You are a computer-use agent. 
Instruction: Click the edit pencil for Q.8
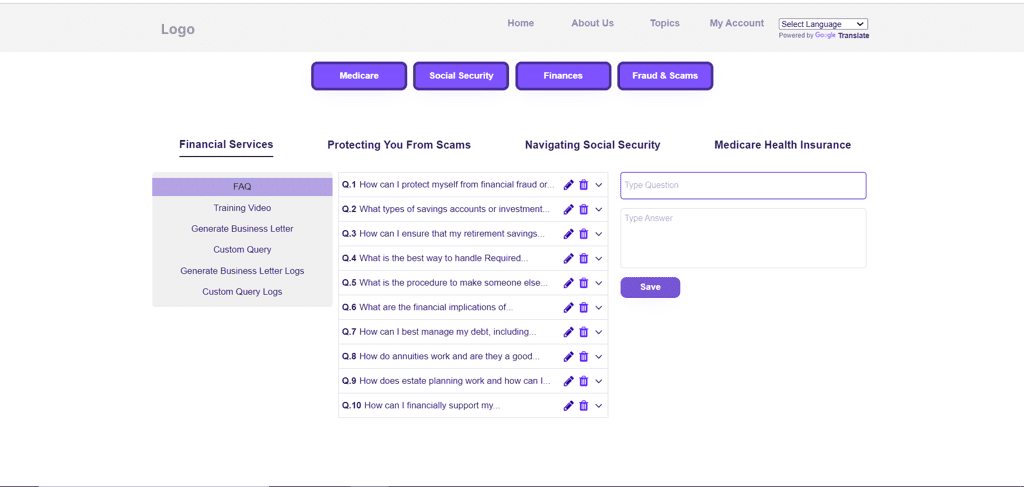(x=569, y=357)
